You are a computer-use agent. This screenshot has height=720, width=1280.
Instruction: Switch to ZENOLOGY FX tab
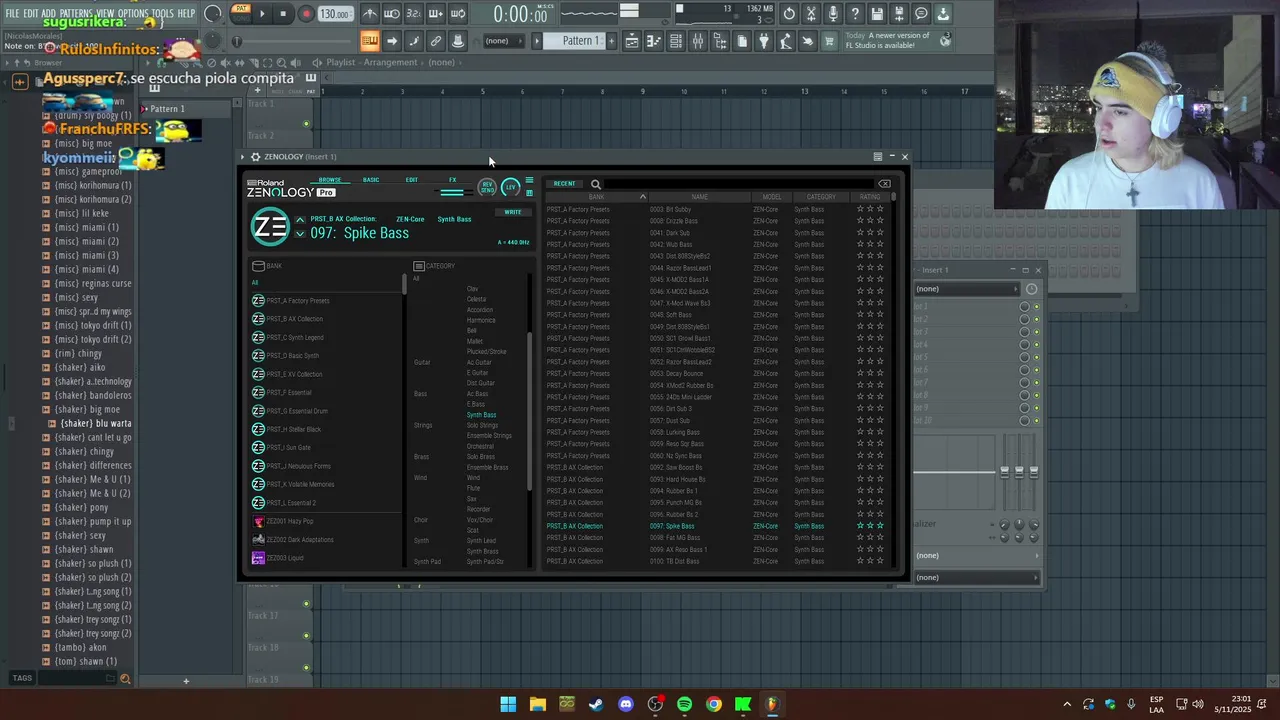(x=452, y=180)
